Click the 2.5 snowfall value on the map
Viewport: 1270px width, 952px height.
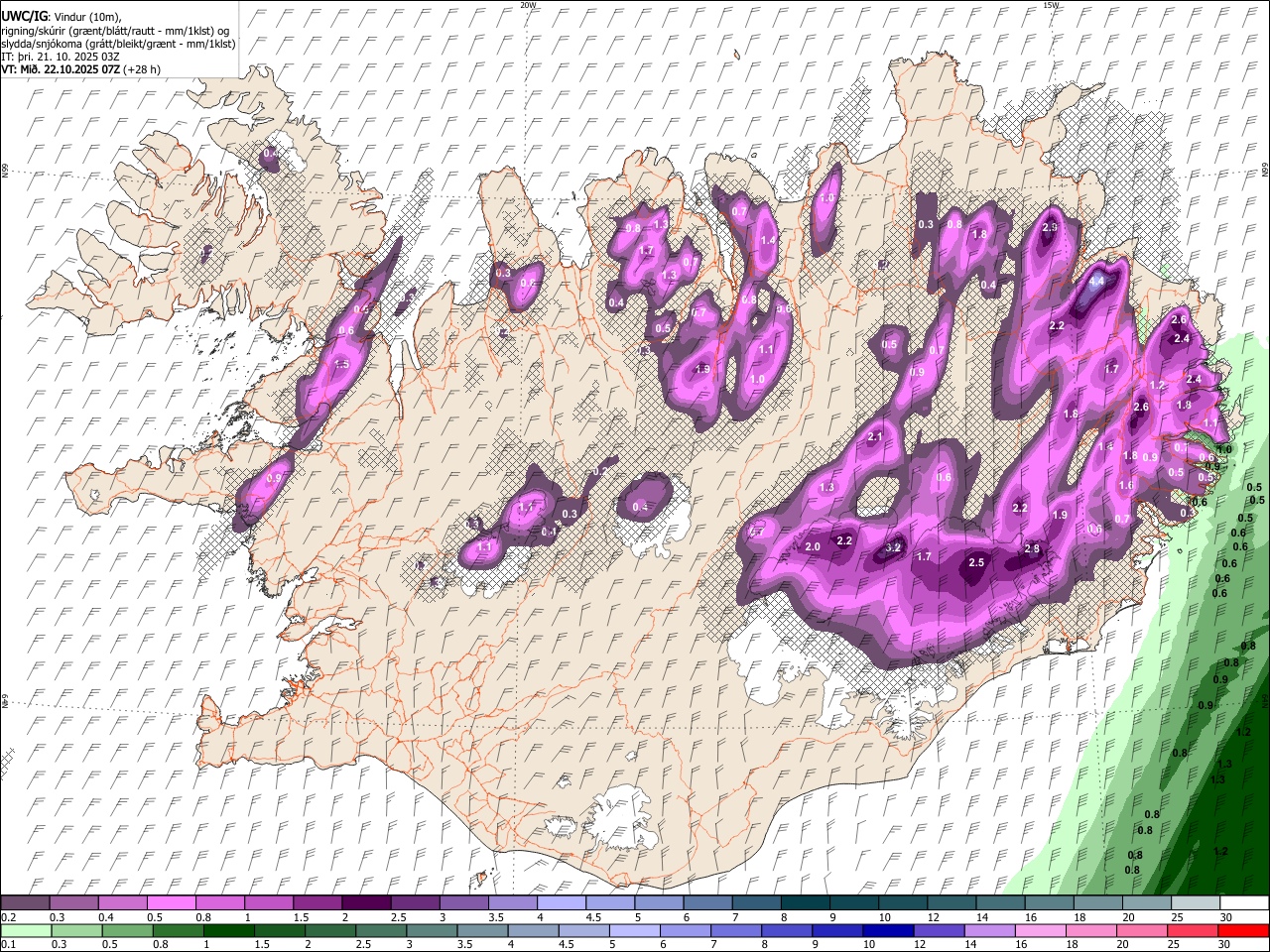coord(976,562)
